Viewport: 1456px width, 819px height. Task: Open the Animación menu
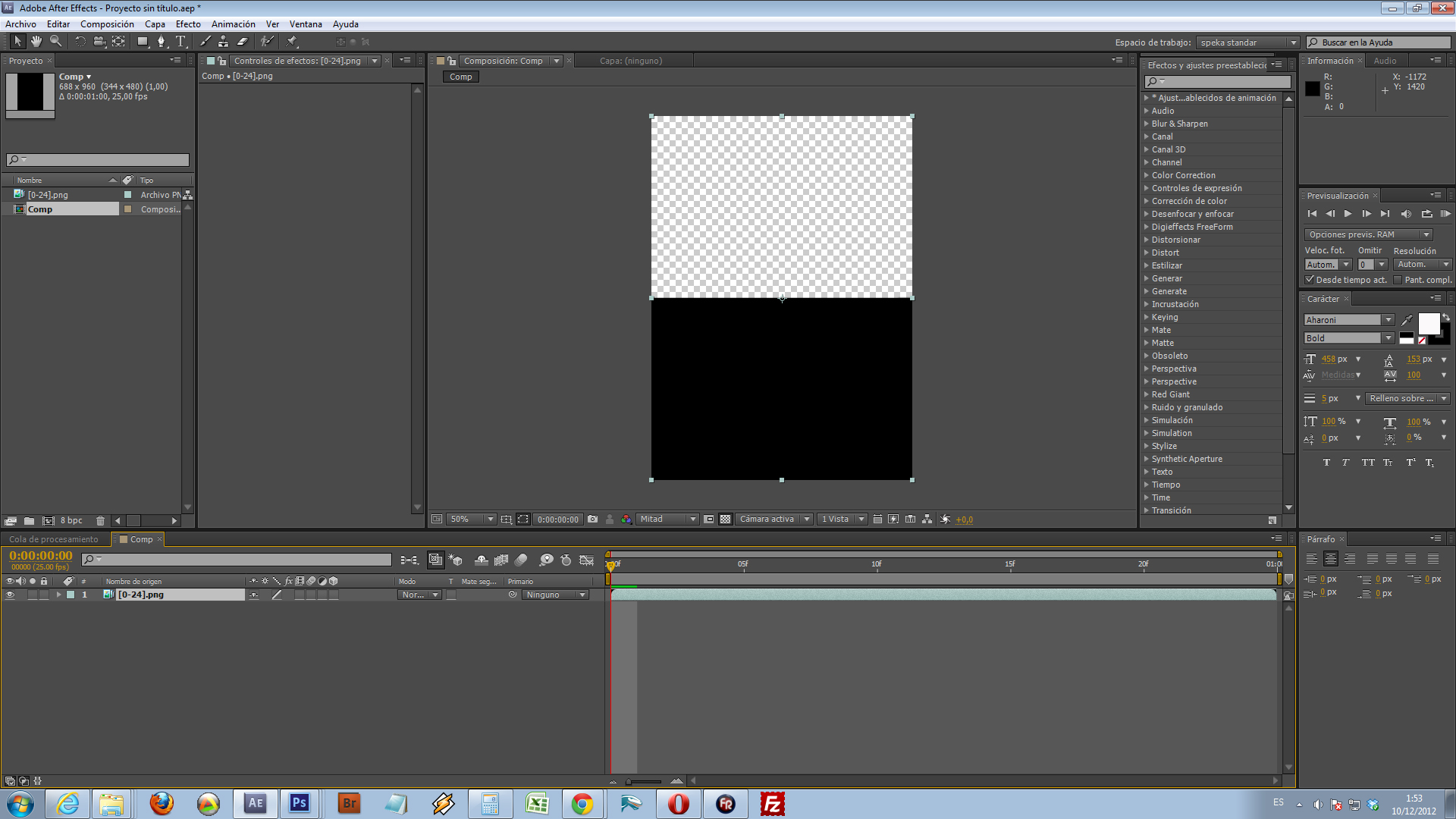(233, 24)
